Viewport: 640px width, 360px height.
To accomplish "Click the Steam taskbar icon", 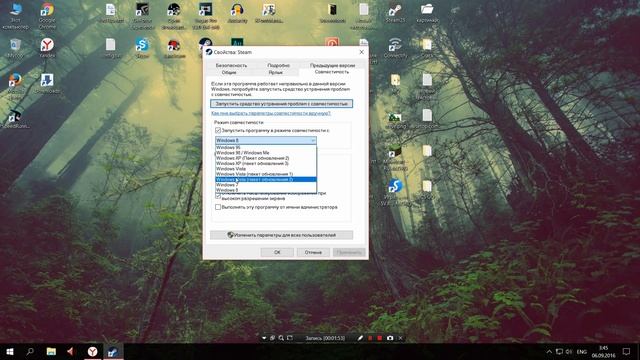I will [113, 351].
